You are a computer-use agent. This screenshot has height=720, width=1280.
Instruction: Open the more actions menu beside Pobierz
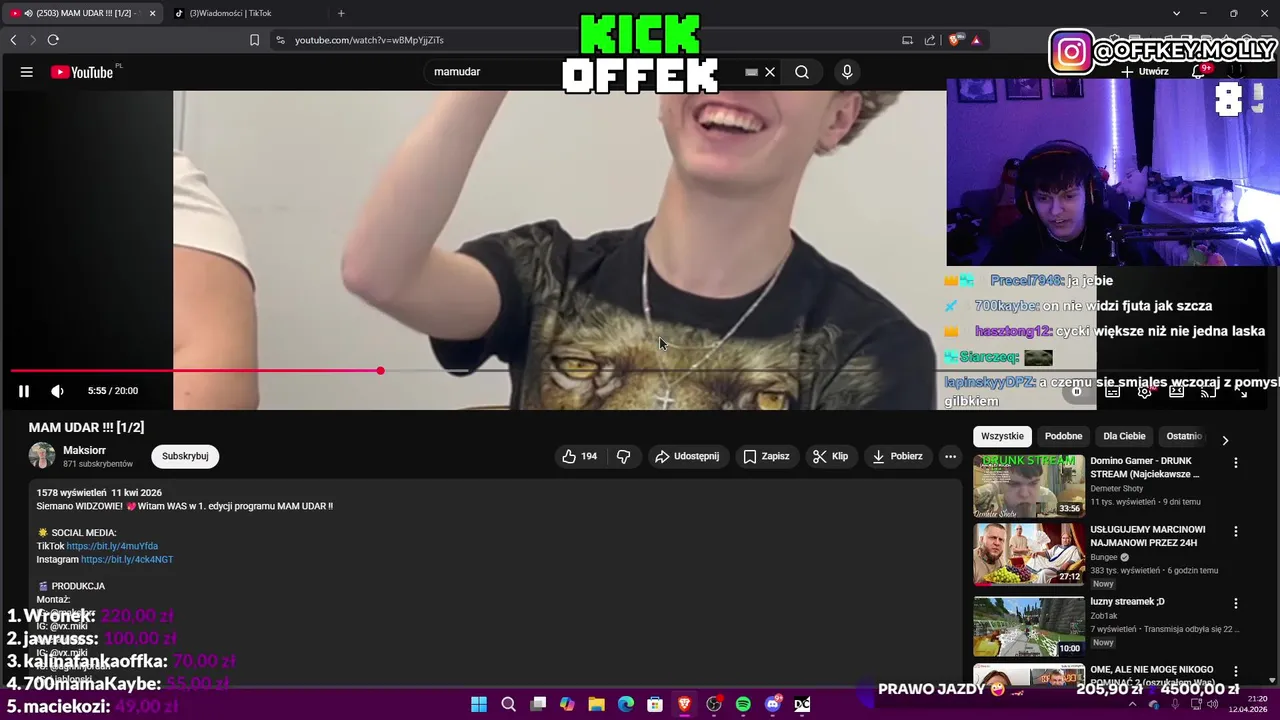tap(950, 456)
